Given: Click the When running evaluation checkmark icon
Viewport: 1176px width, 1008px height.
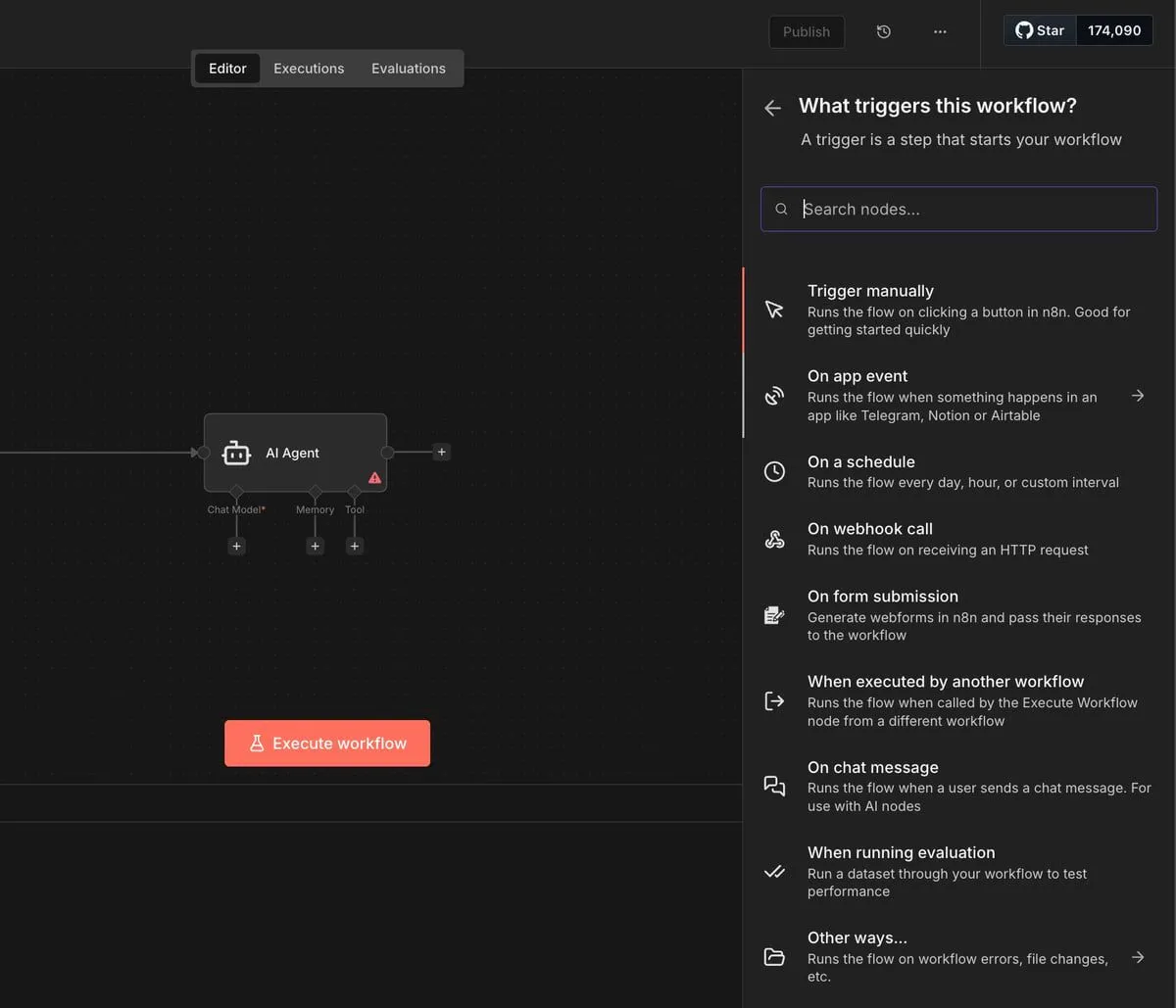Looking at the screenshot, I should coord(774,872).
